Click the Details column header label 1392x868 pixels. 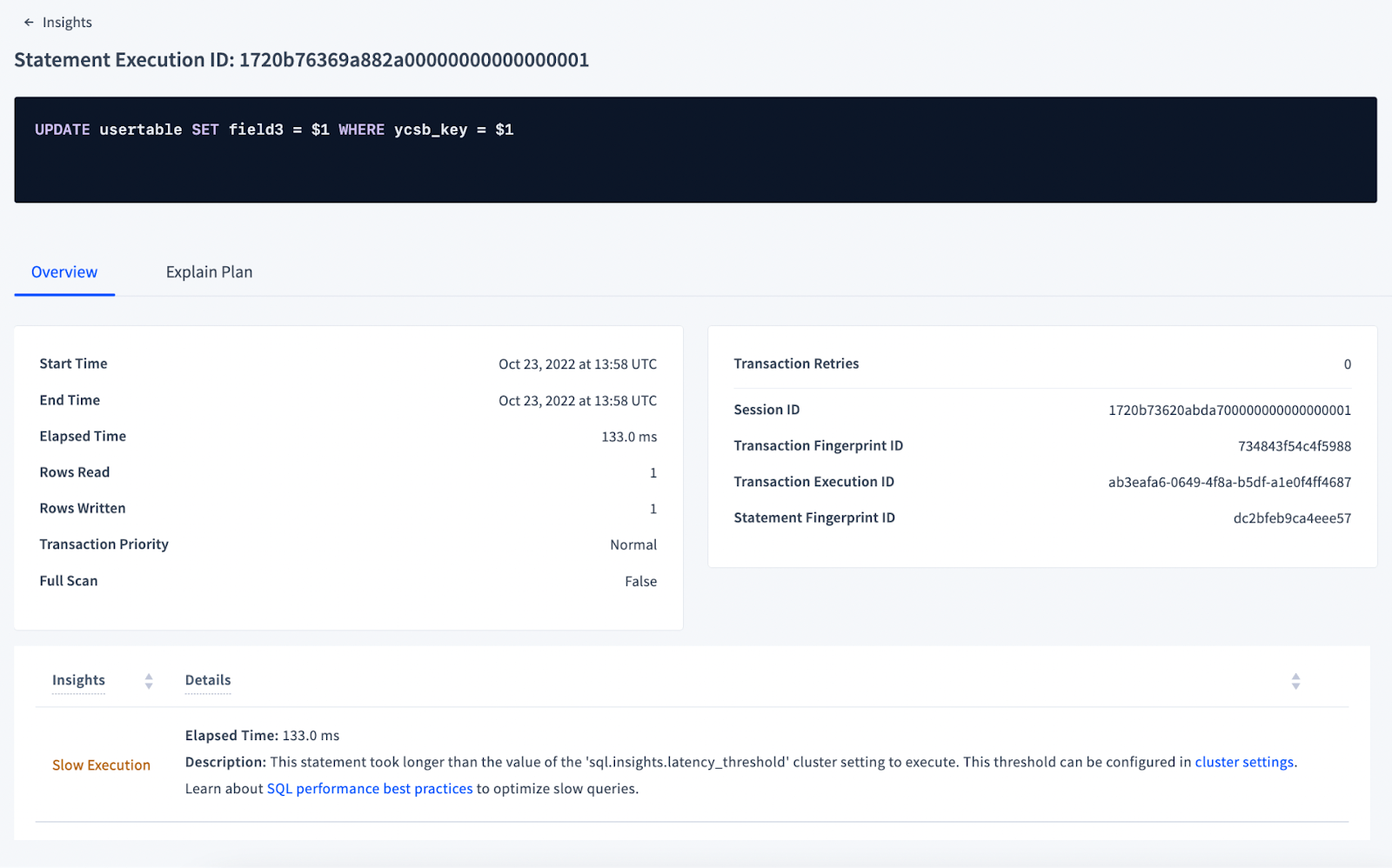(x=208, y=680)
